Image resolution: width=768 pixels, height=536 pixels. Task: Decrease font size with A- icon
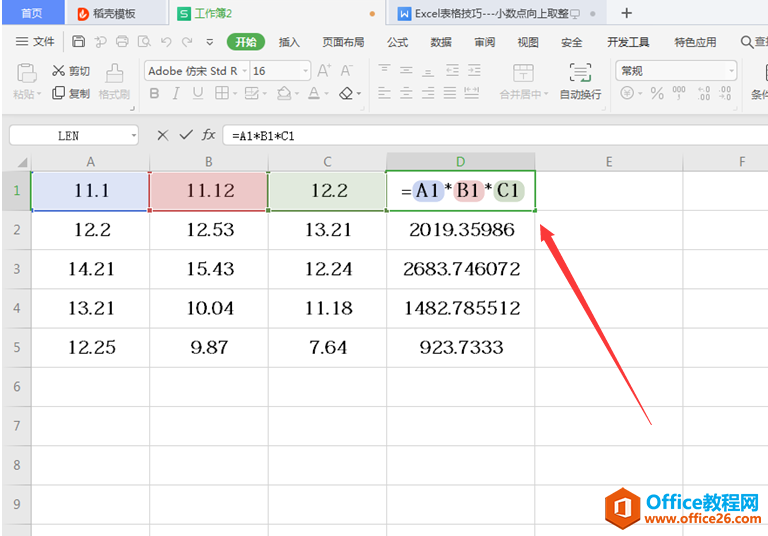coord(346,71)
